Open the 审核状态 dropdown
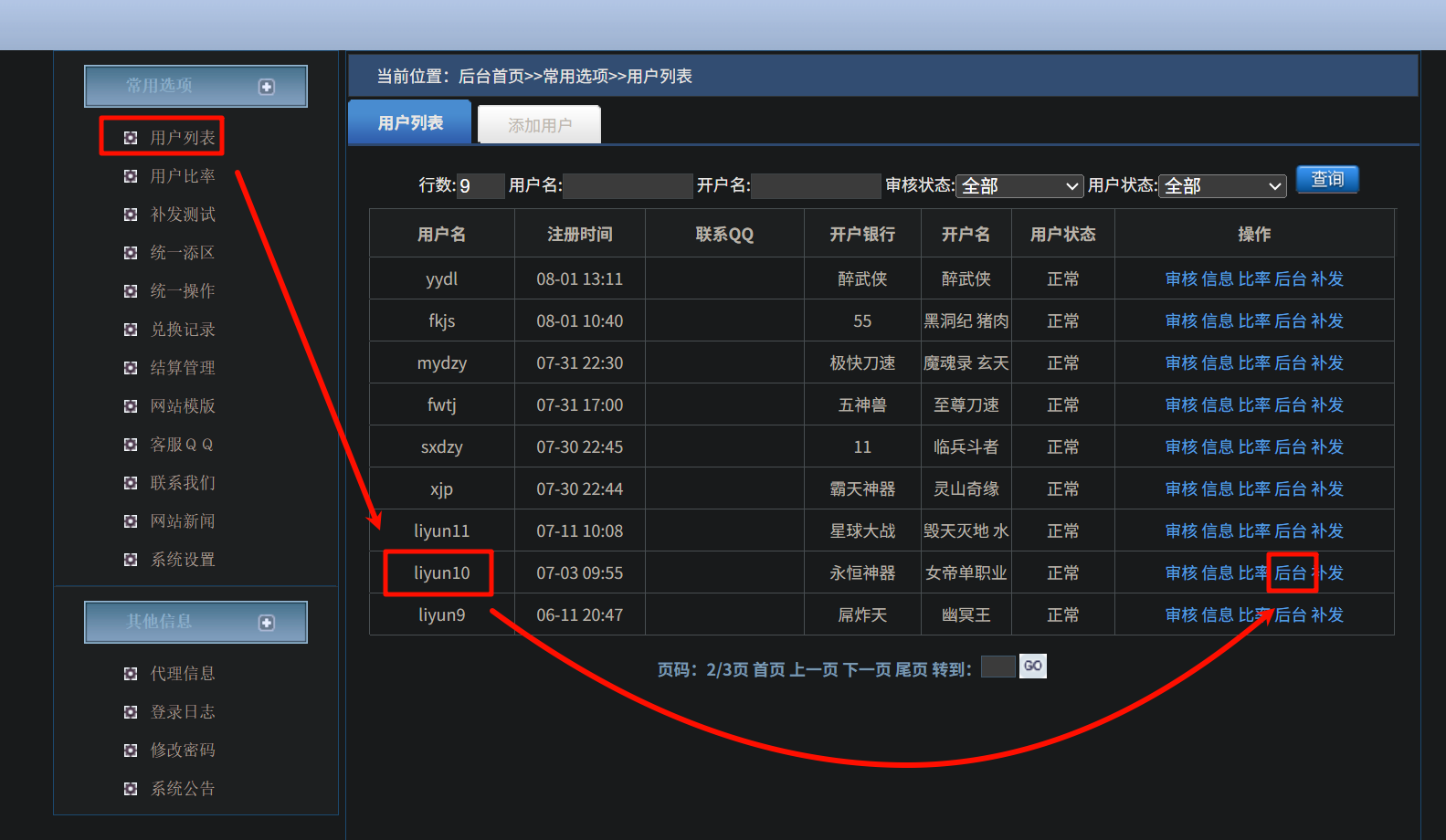This screenshot has height=840, width=1446. [1019, 186]
